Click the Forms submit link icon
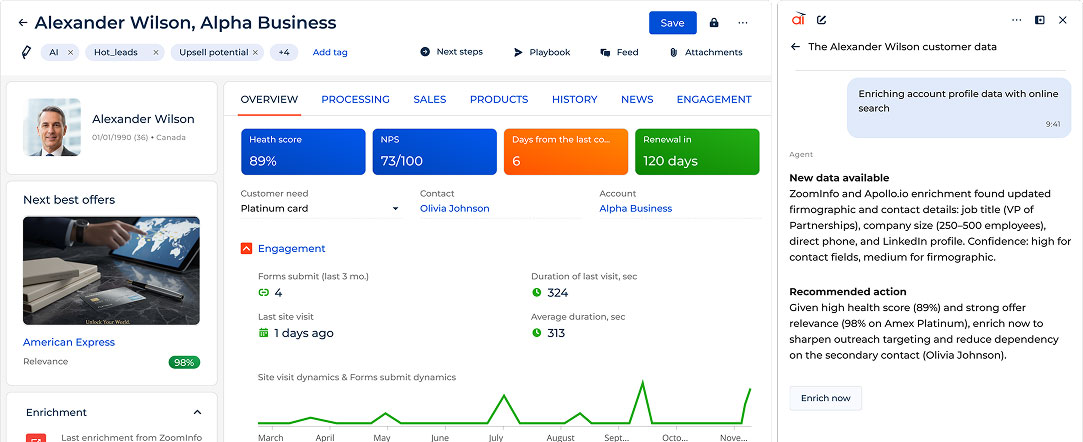The image size is (1083, 442). click(263, 293)
